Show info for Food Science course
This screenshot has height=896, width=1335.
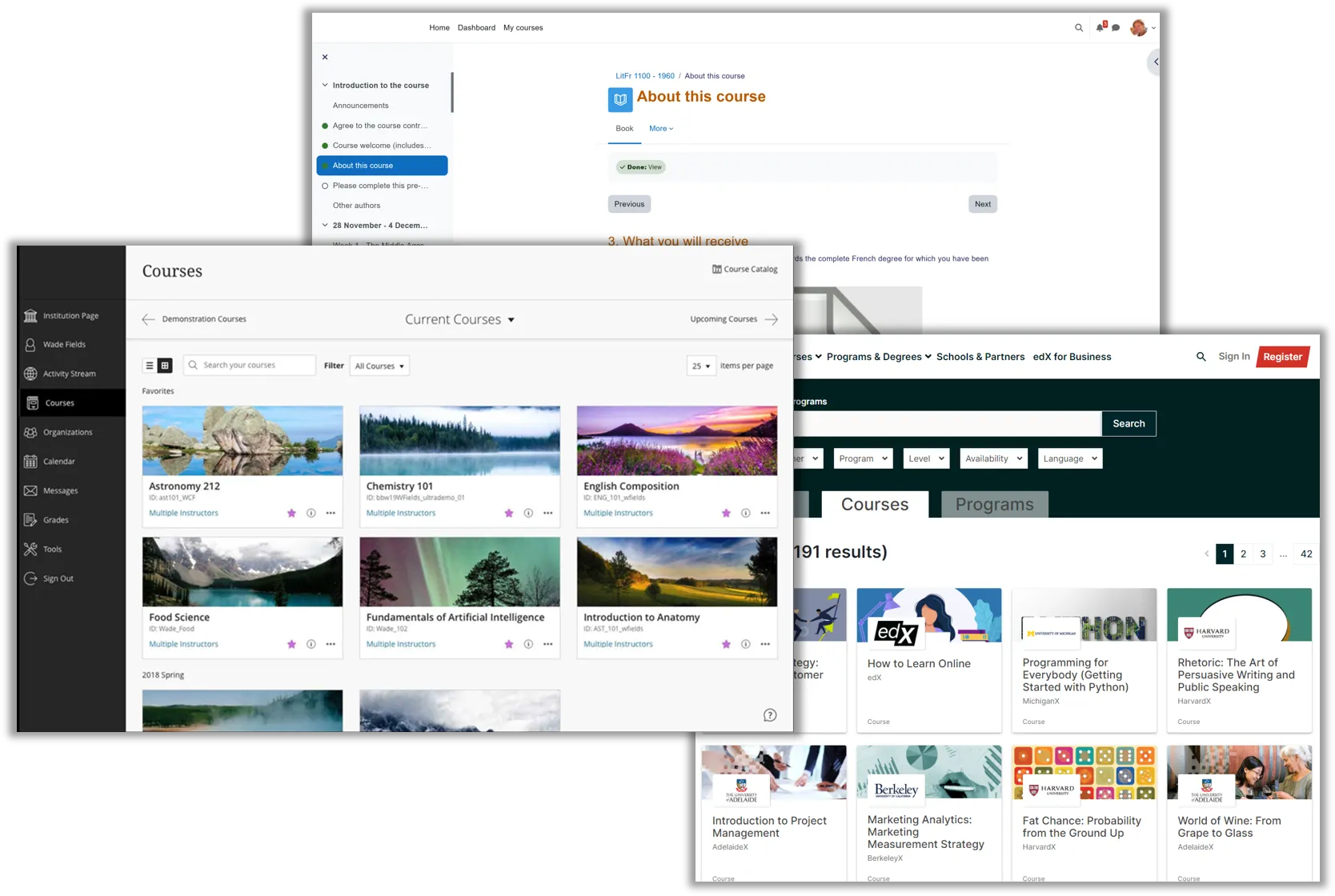[311, 644]
